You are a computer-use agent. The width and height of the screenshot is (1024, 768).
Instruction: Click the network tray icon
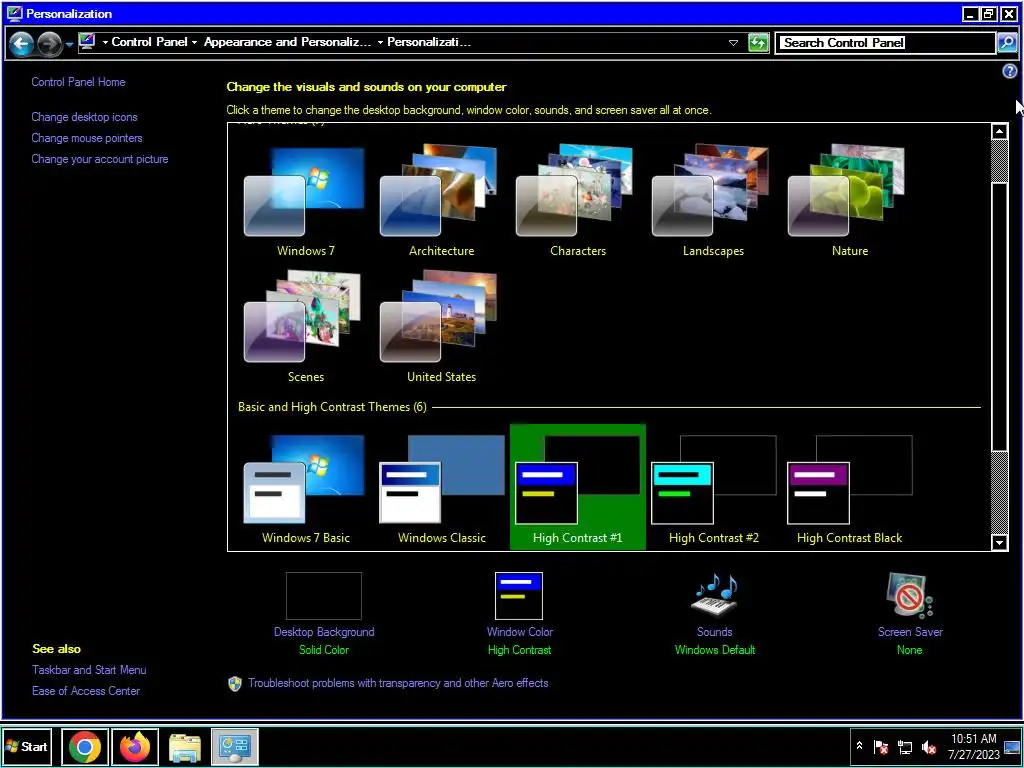click(x=905, y=746)
